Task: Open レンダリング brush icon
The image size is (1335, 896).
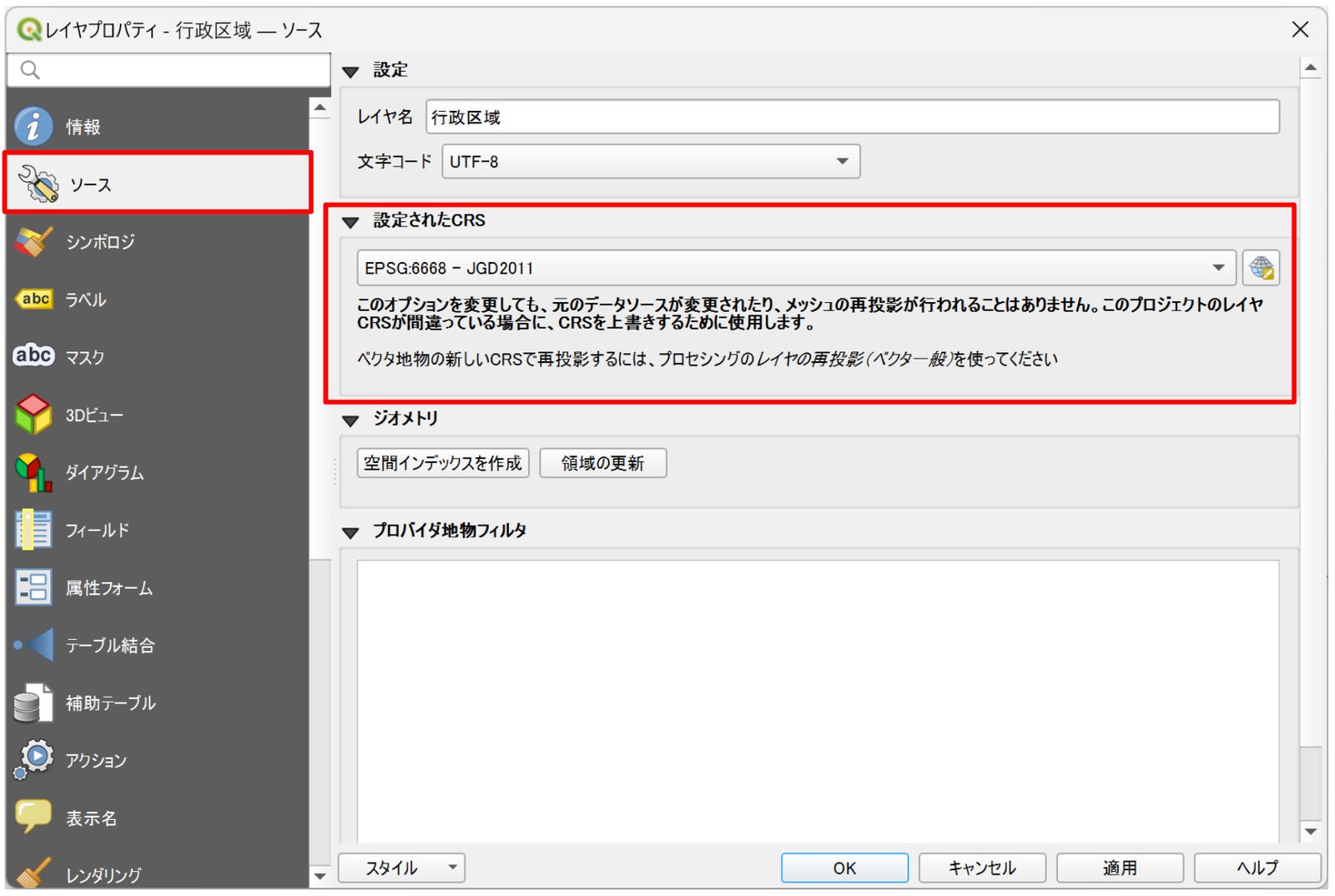Action: (x=33, y=873)
